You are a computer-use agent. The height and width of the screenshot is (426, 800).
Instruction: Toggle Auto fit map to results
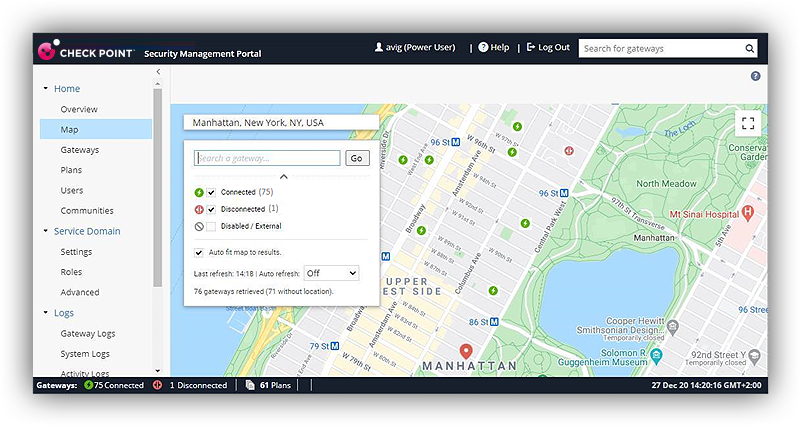click(x=198, y=253)
